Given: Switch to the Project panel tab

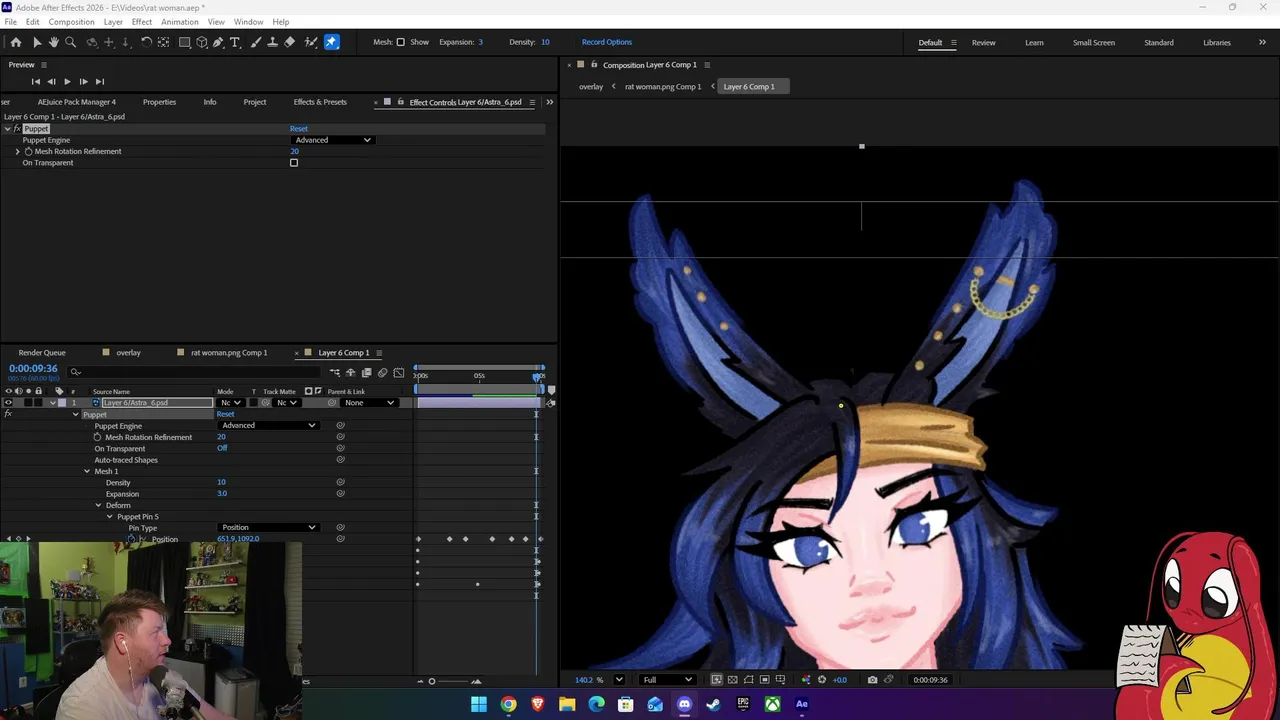Looking at the screenshot, I should (x=255, y=102).
